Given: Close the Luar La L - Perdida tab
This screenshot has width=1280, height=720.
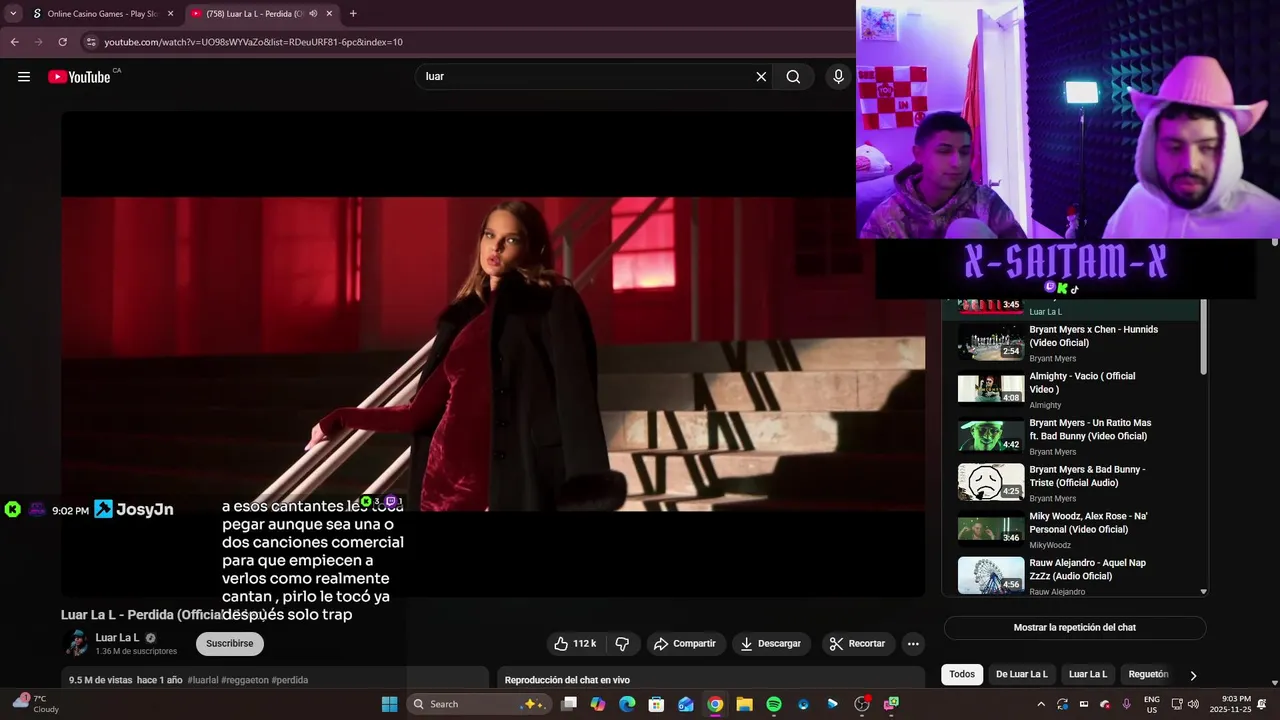Looking at the screenshot, I should 329,14.
